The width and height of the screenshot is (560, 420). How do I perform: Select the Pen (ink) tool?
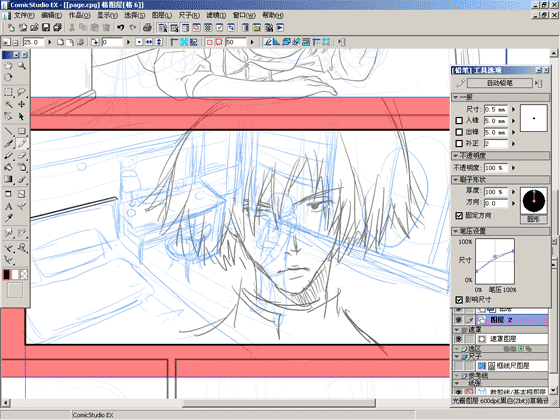8,144
